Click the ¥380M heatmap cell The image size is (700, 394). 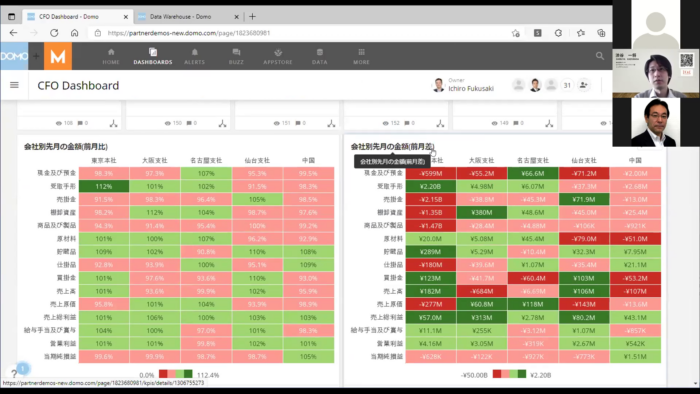(x=482, y=212)
